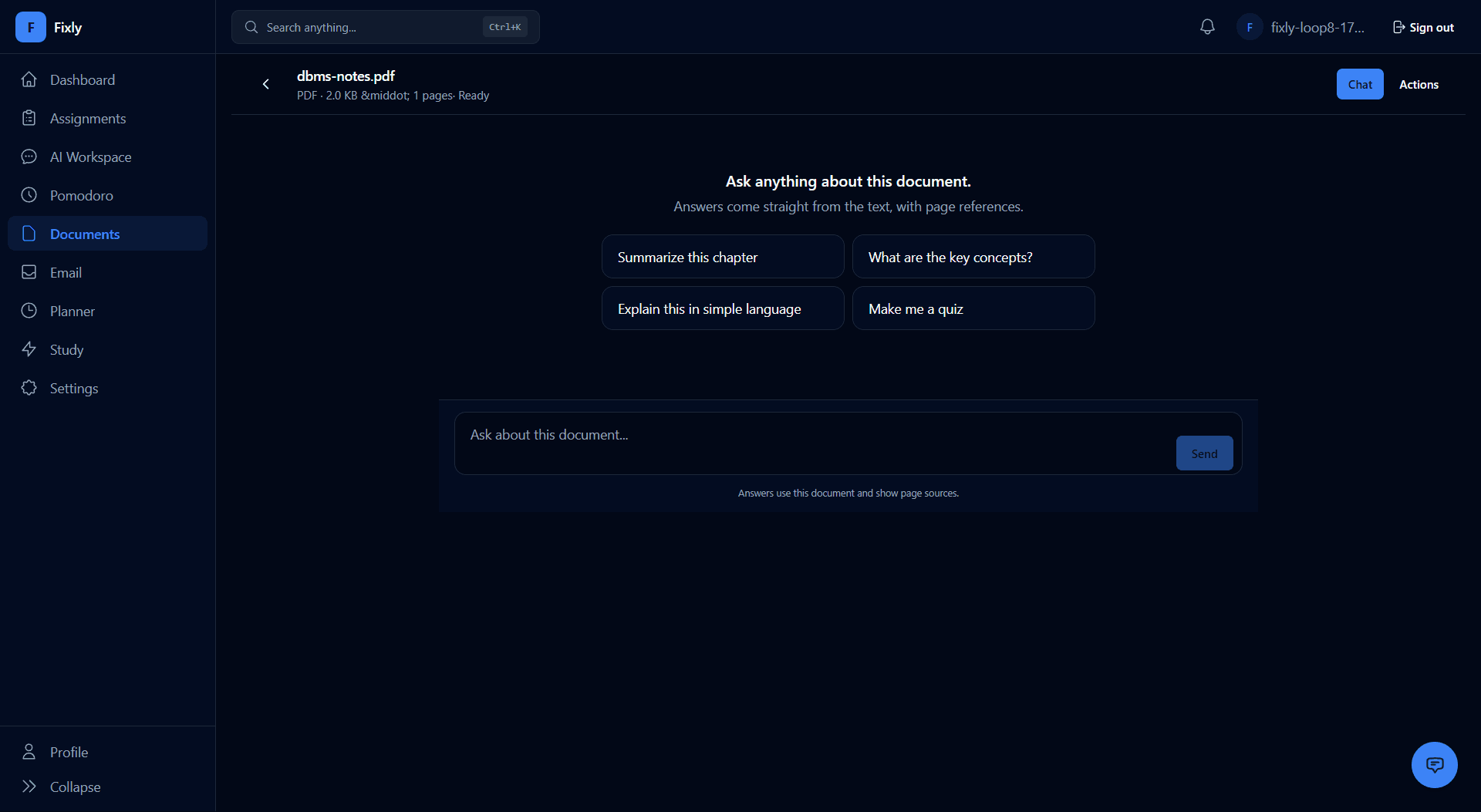Click the Fixly logo icon
The height and width of the screenshot is (812, 1481).
[31, 27]
